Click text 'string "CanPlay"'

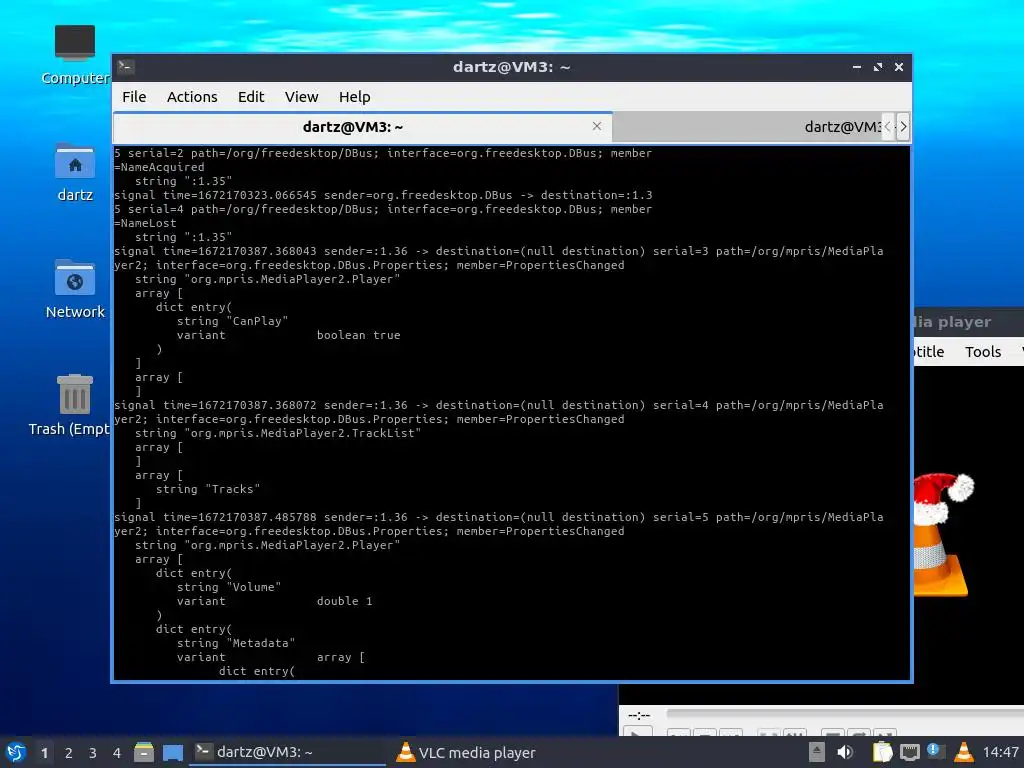232,321
